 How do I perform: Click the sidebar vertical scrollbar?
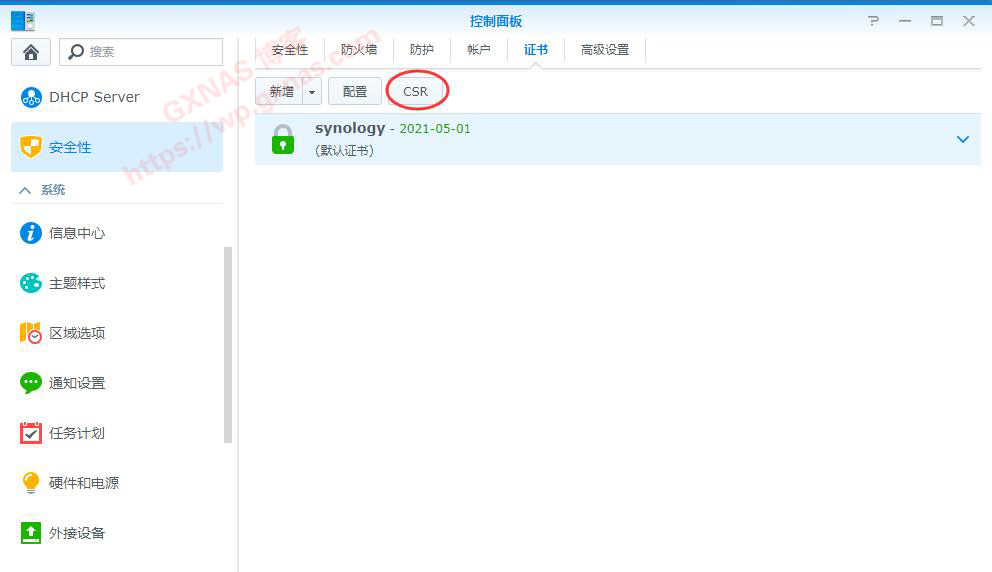click(228, 345)
